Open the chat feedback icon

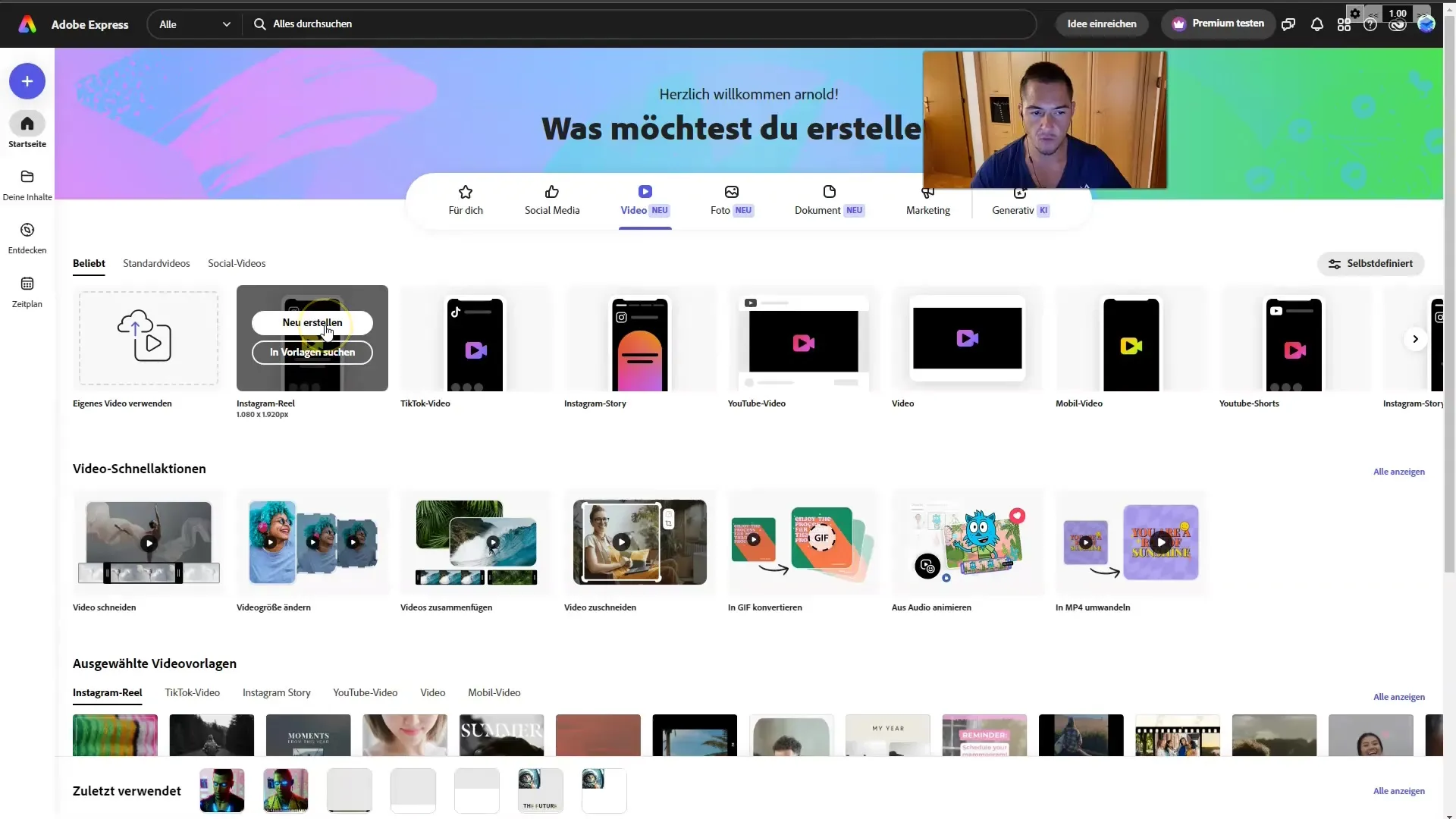click(x=1288, y=24)
